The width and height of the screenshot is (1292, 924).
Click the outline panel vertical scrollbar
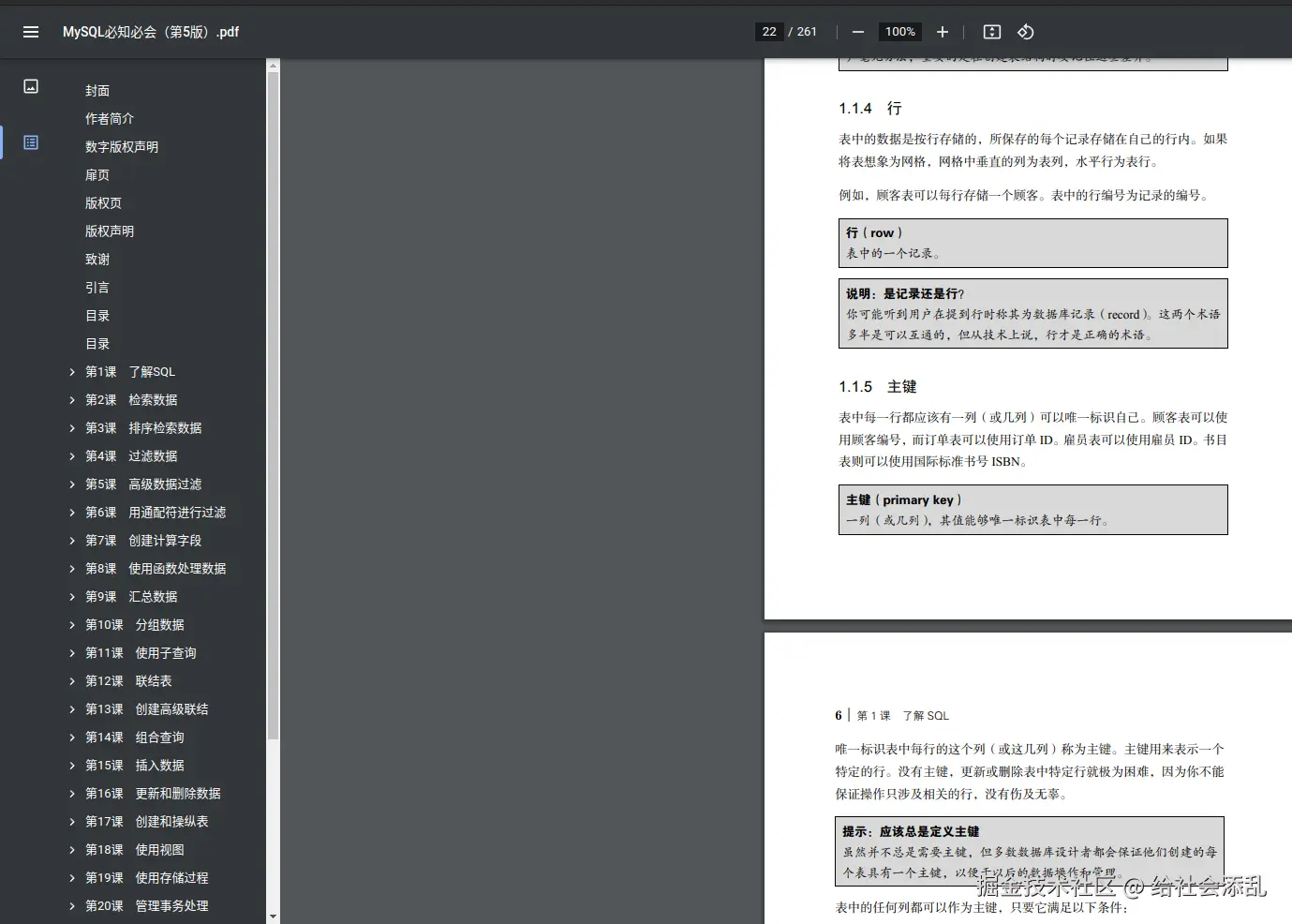pyautogui.click(x=273, y=403)
